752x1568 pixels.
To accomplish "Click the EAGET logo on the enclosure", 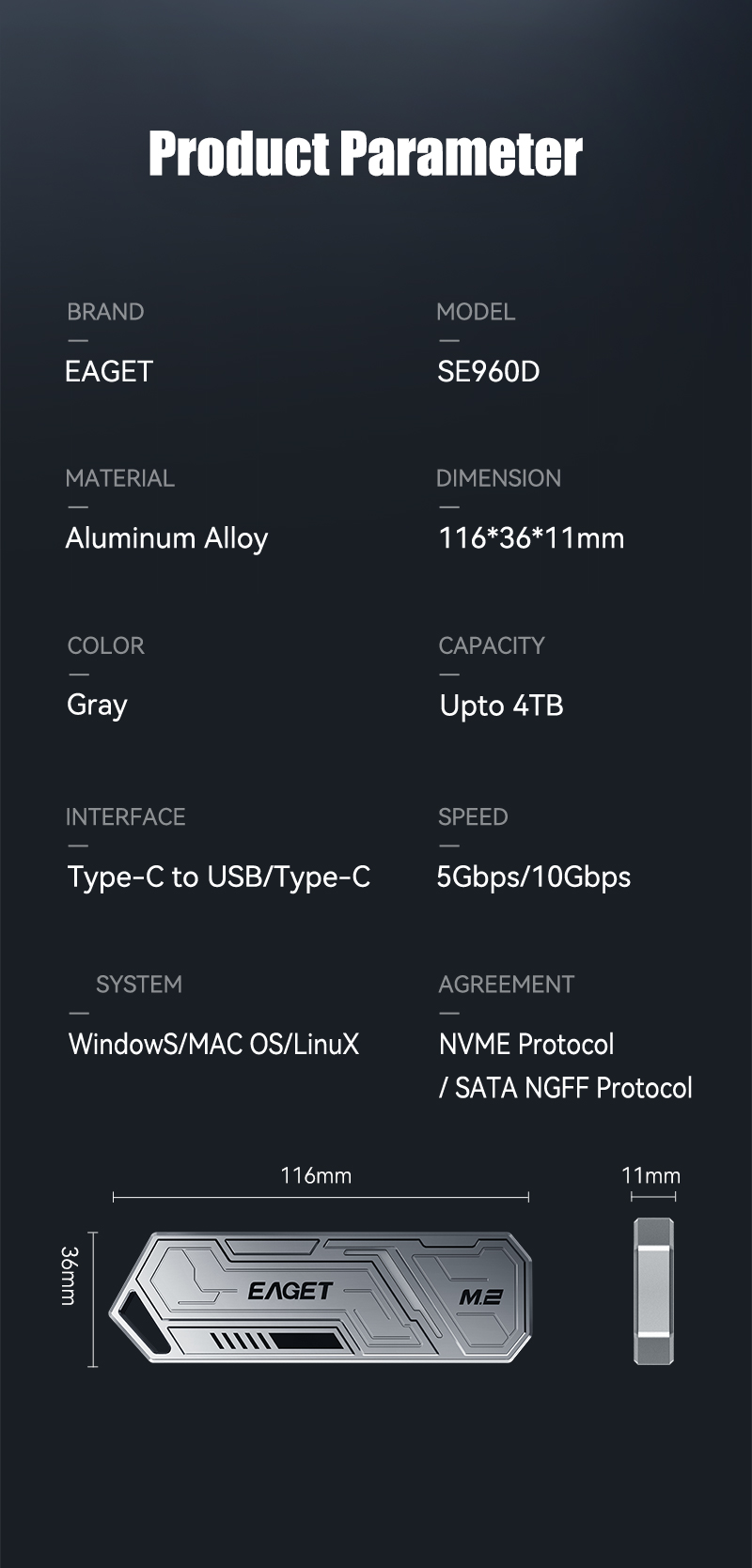I will point(290,1291).
